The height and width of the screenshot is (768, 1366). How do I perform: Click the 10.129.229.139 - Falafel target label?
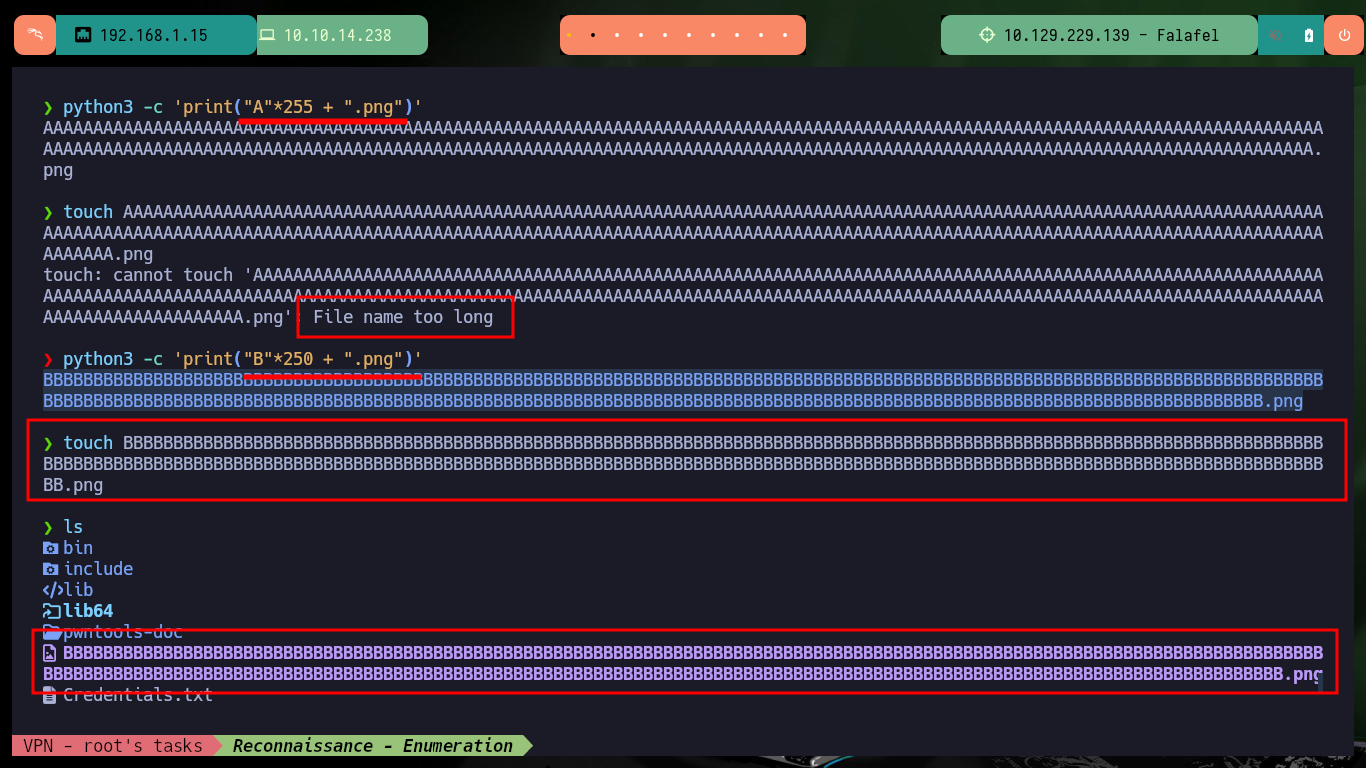pos(1111,35)
